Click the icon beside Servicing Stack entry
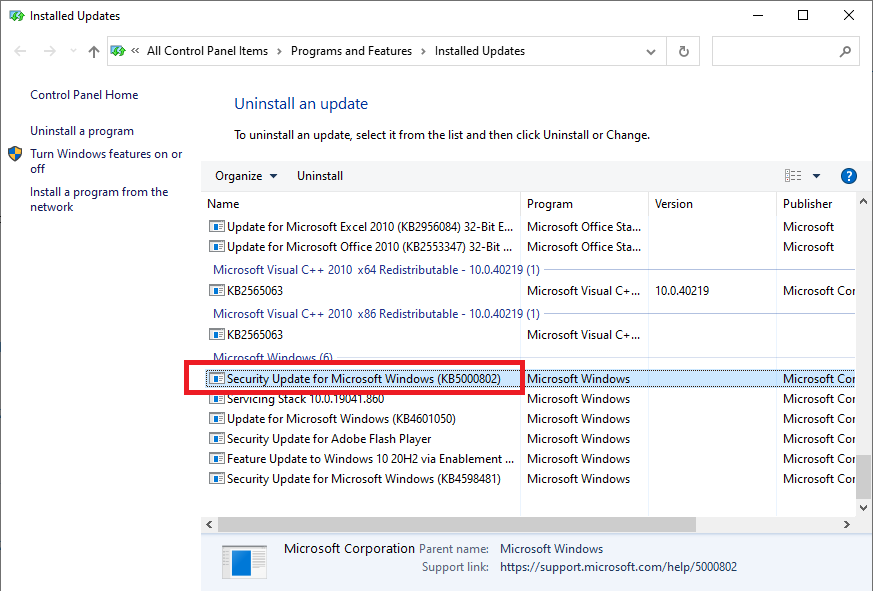873x591 pixels. tap(216, 399)
